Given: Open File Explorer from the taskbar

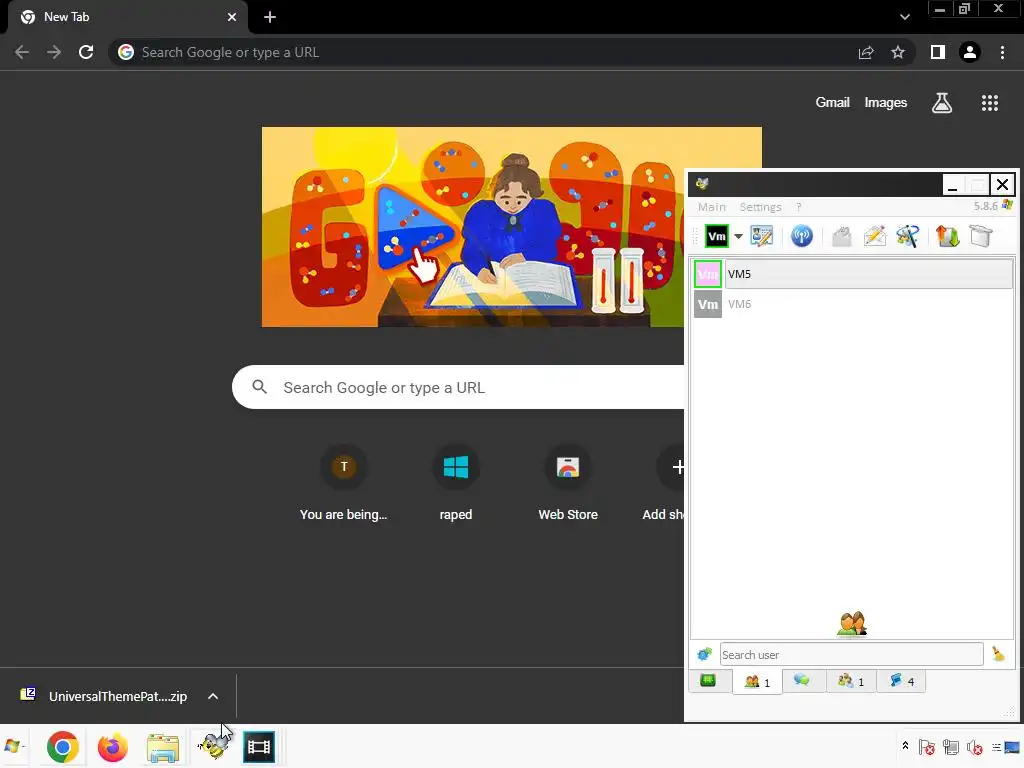Looking at the screenshot, I should 163,748.
